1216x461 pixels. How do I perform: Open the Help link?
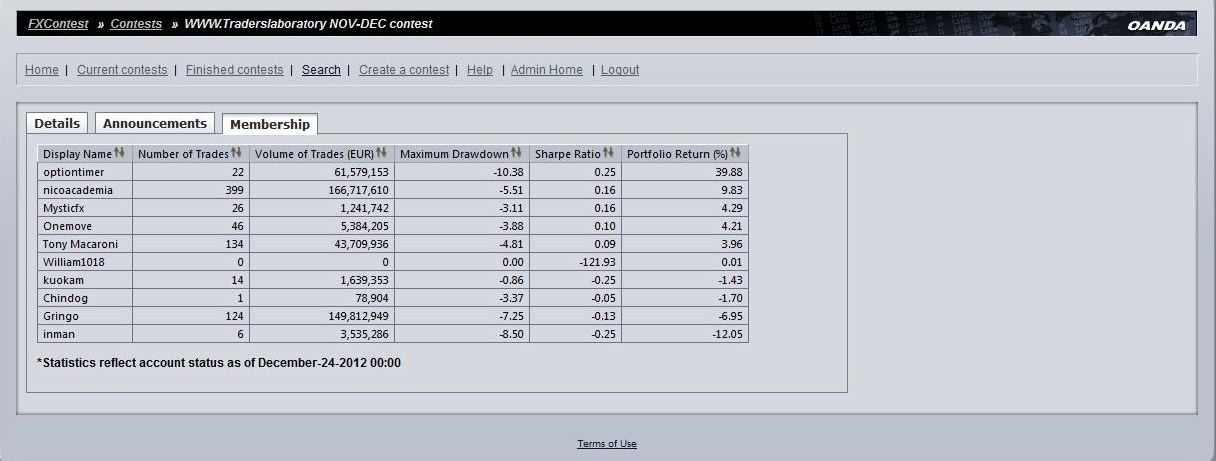click(480, 70)
